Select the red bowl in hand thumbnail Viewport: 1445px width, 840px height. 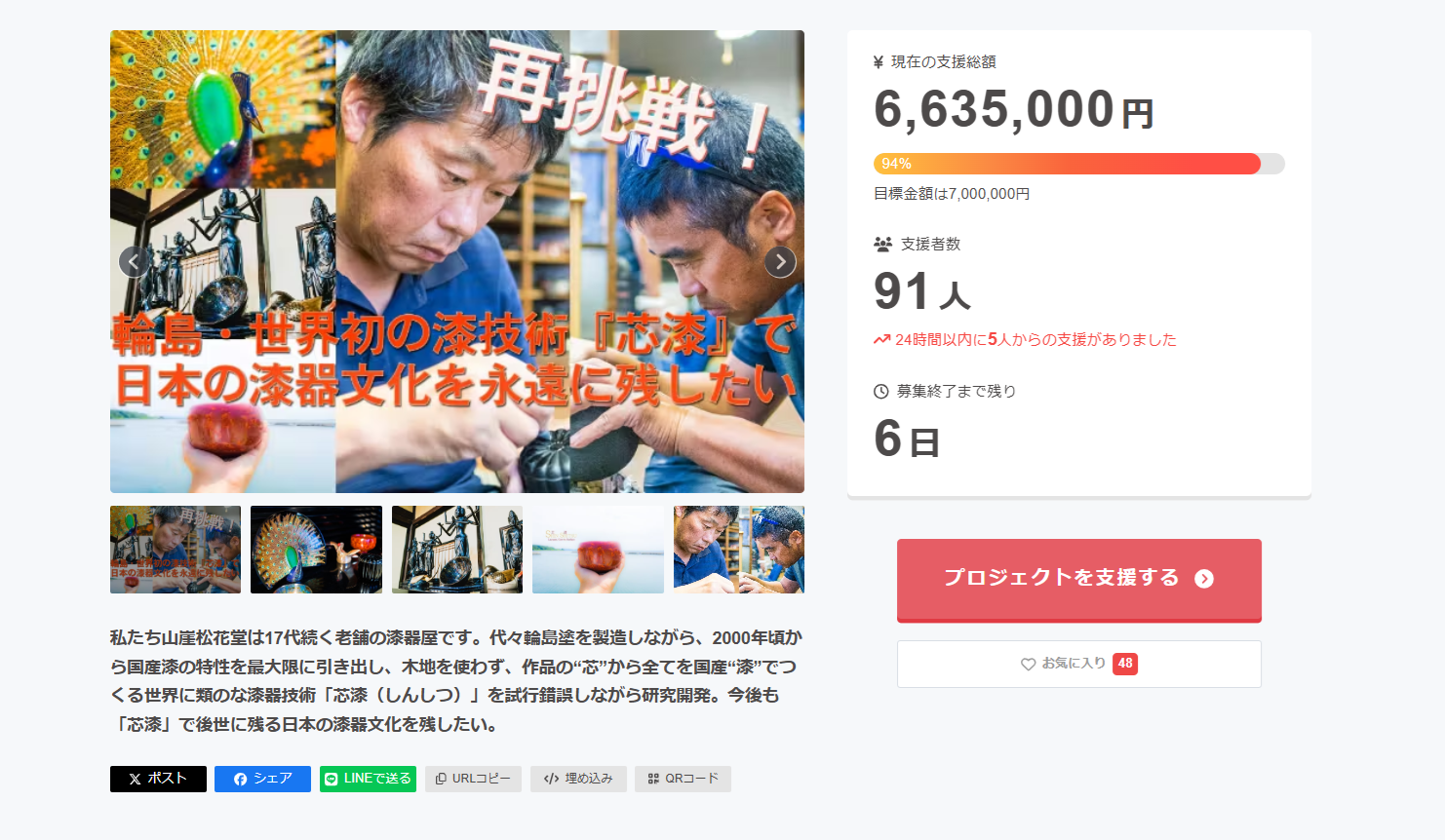tap(598, 550)
